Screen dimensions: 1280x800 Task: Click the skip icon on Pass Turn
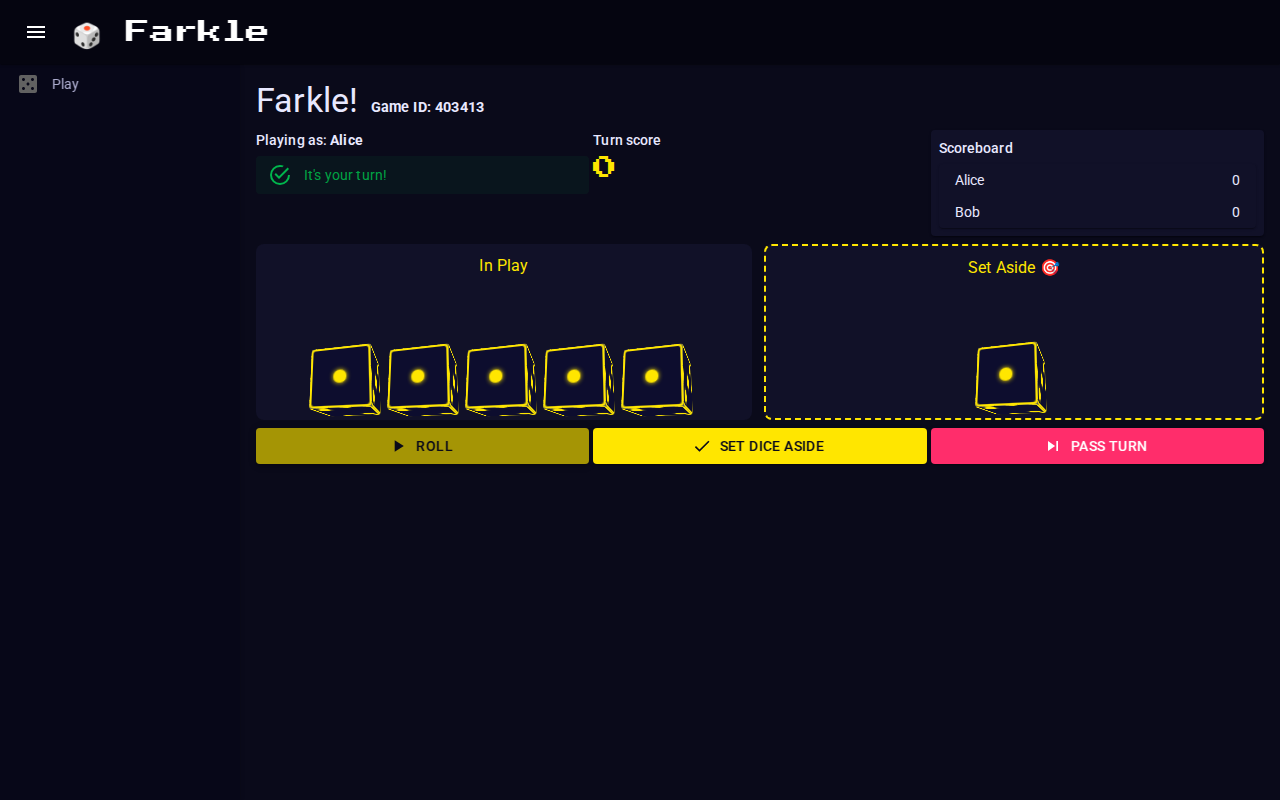(x=1053, y=446)
